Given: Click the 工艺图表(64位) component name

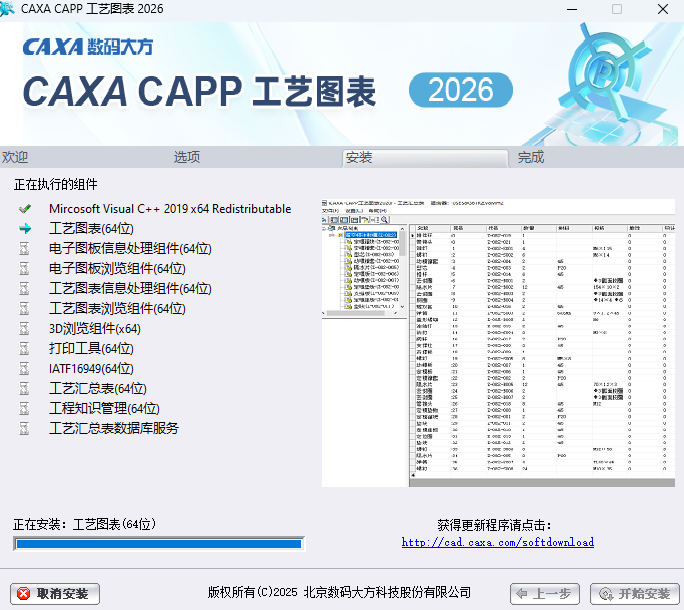Looking at the screenshot, I should (x=91, y=228).
